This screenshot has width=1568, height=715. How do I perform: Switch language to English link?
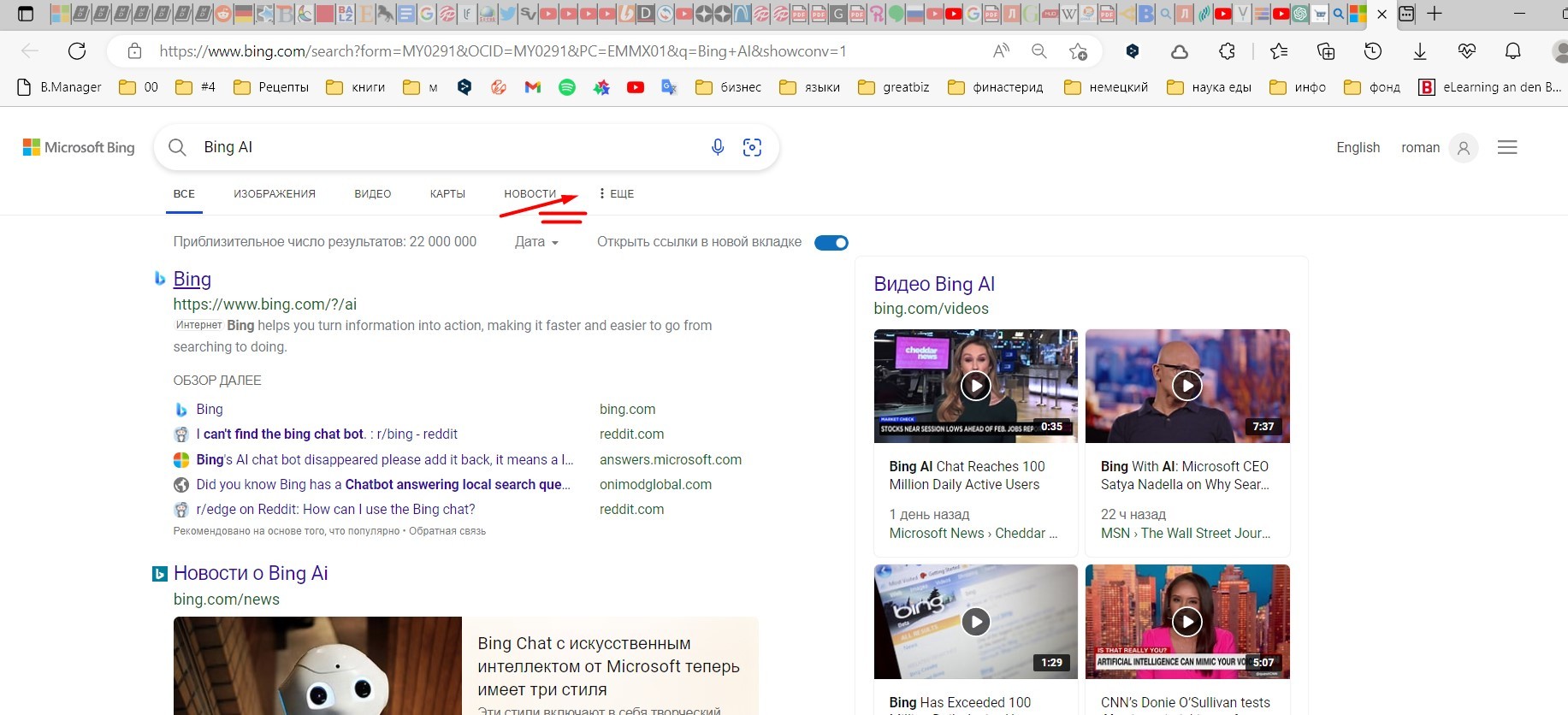pos(1358,147)
